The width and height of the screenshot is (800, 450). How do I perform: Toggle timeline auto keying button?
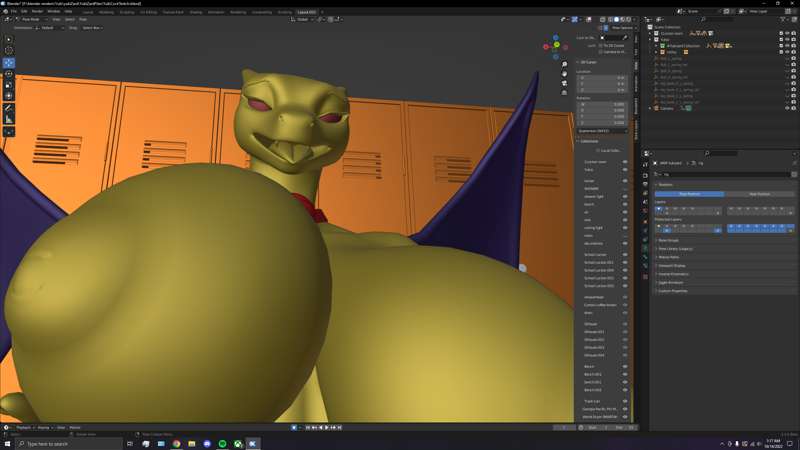pos(294,428)
